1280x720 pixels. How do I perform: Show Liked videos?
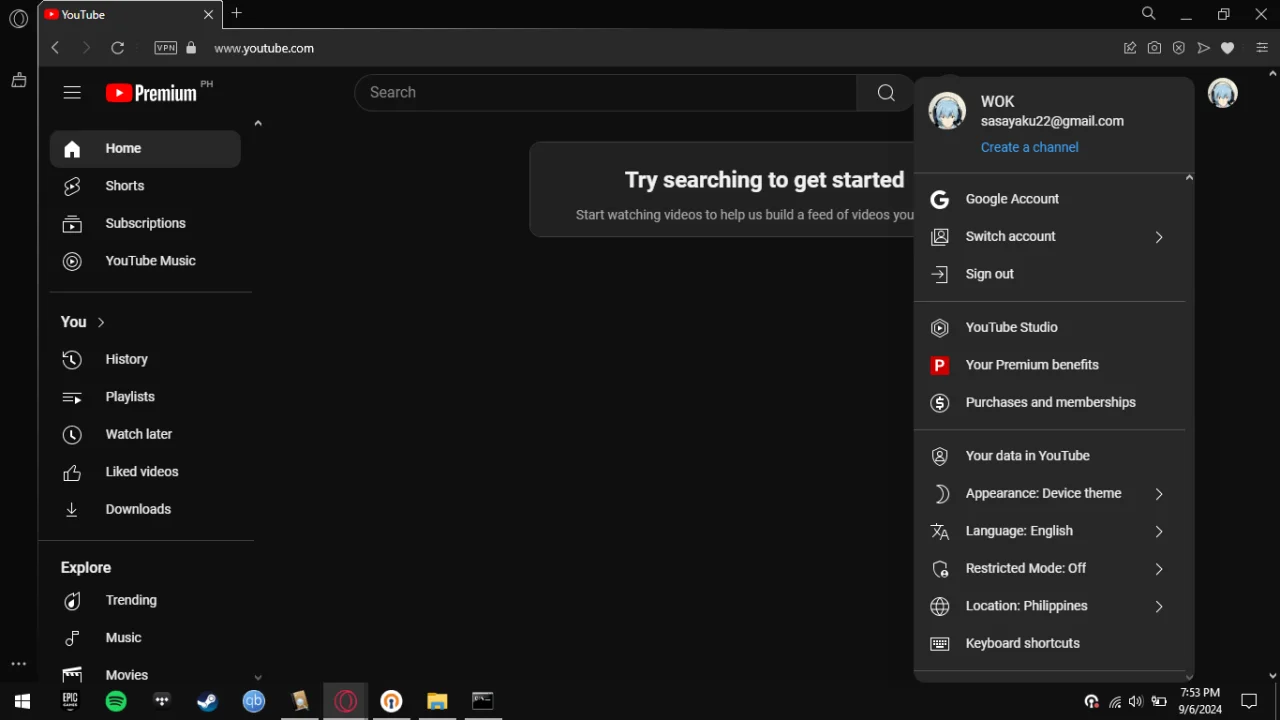pos(145,472)
